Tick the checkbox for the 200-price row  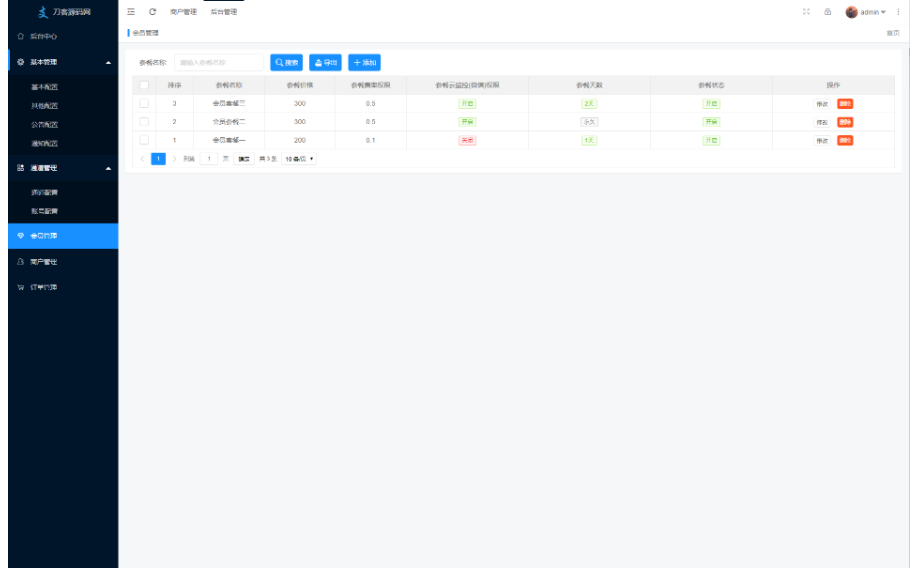144,140
